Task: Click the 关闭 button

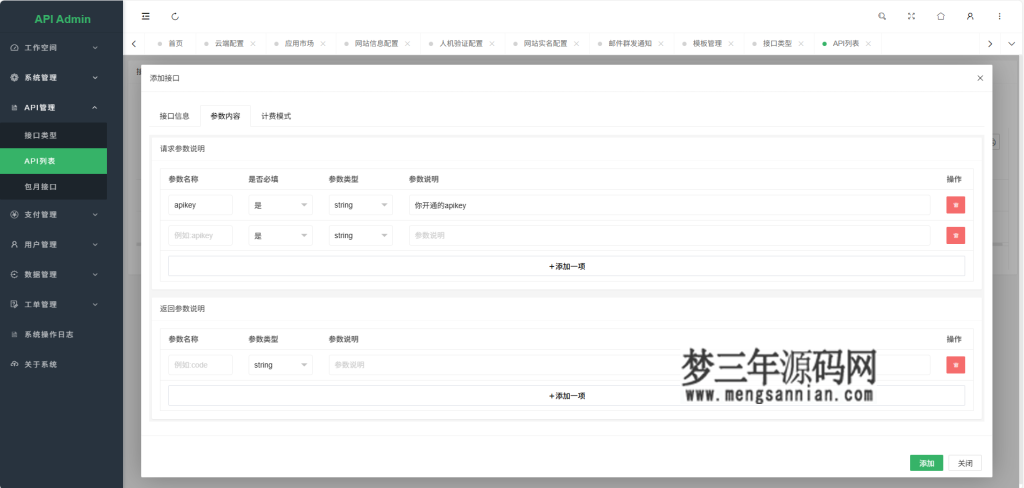Action: 965,463
